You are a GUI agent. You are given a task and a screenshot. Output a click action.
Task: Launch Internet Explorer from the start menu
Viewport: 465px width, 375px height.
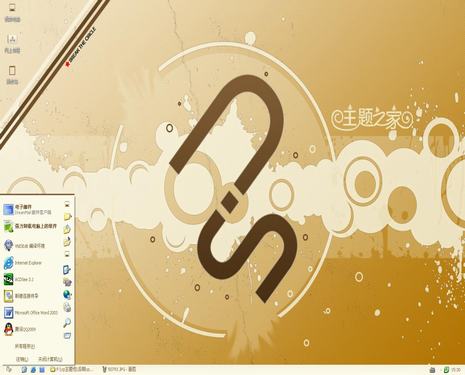(23, 263)
